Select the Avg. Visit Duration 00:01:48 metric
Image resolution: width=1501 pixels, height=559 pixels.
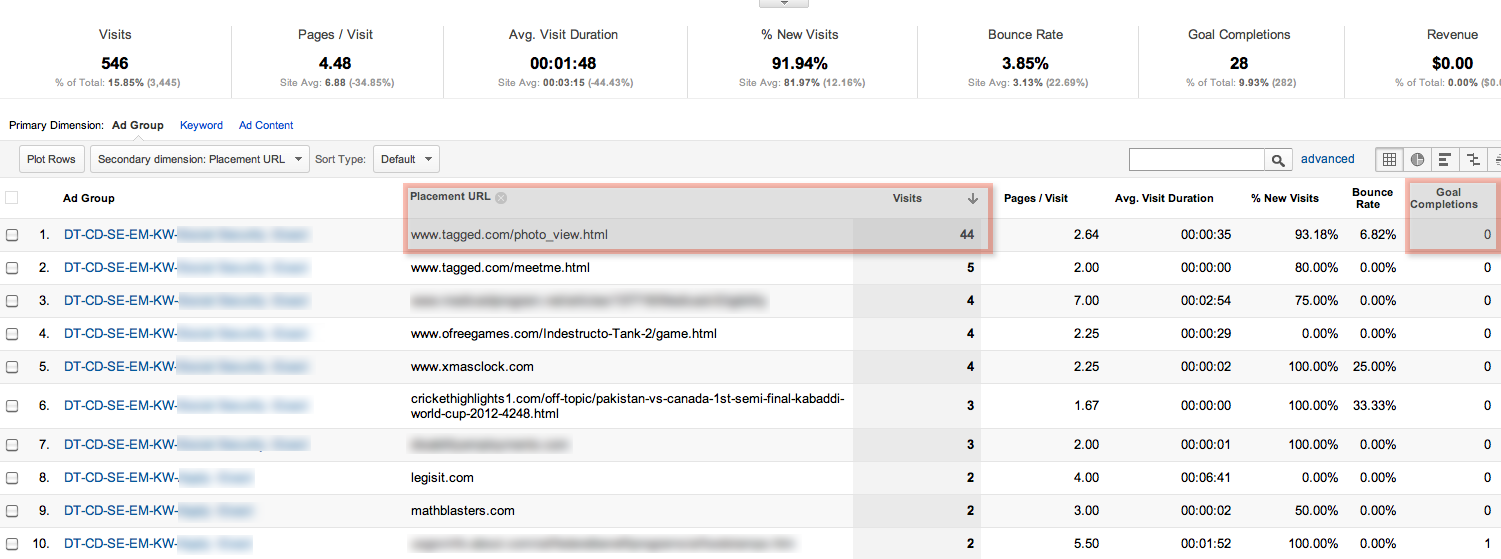(x=564, y=58)
